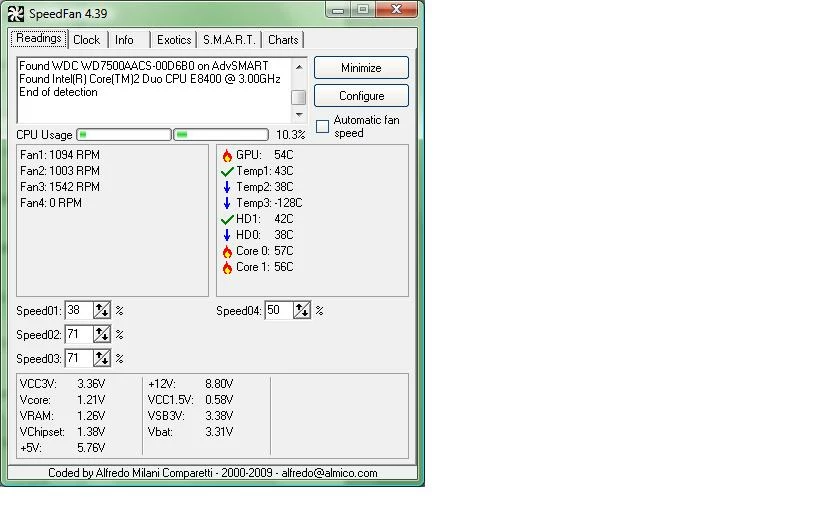
Task: Click the Speed01 value field
Action: pos(79,310)
